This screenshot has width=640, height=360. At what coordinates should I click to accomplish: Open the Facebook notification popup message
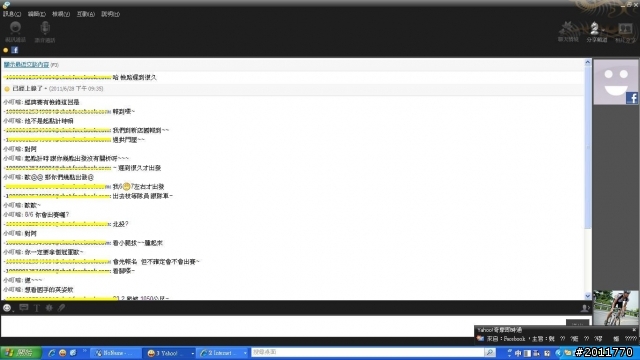coord(557,339)
